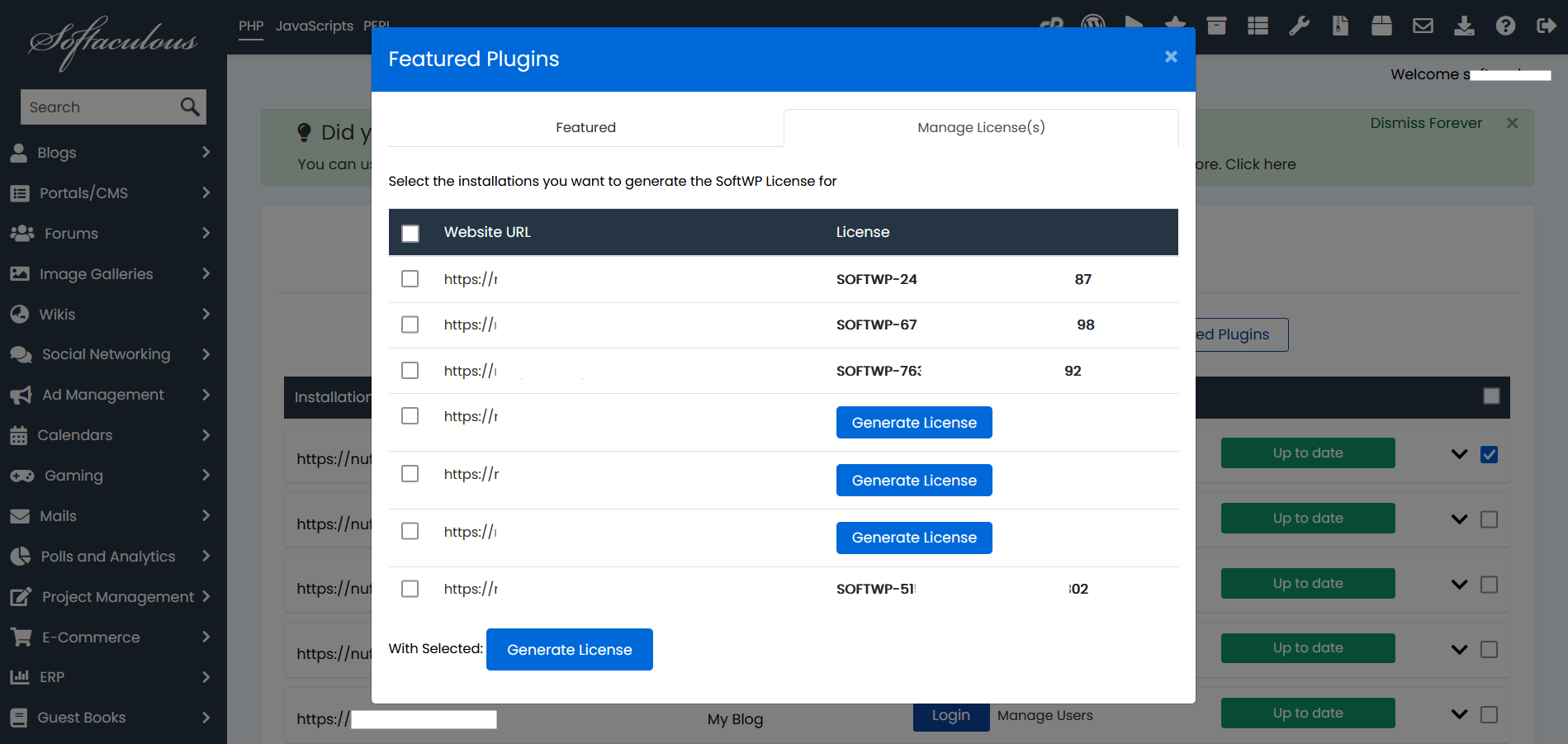Open the Gaming category label
1568x744 pixels.
point(73,476)
